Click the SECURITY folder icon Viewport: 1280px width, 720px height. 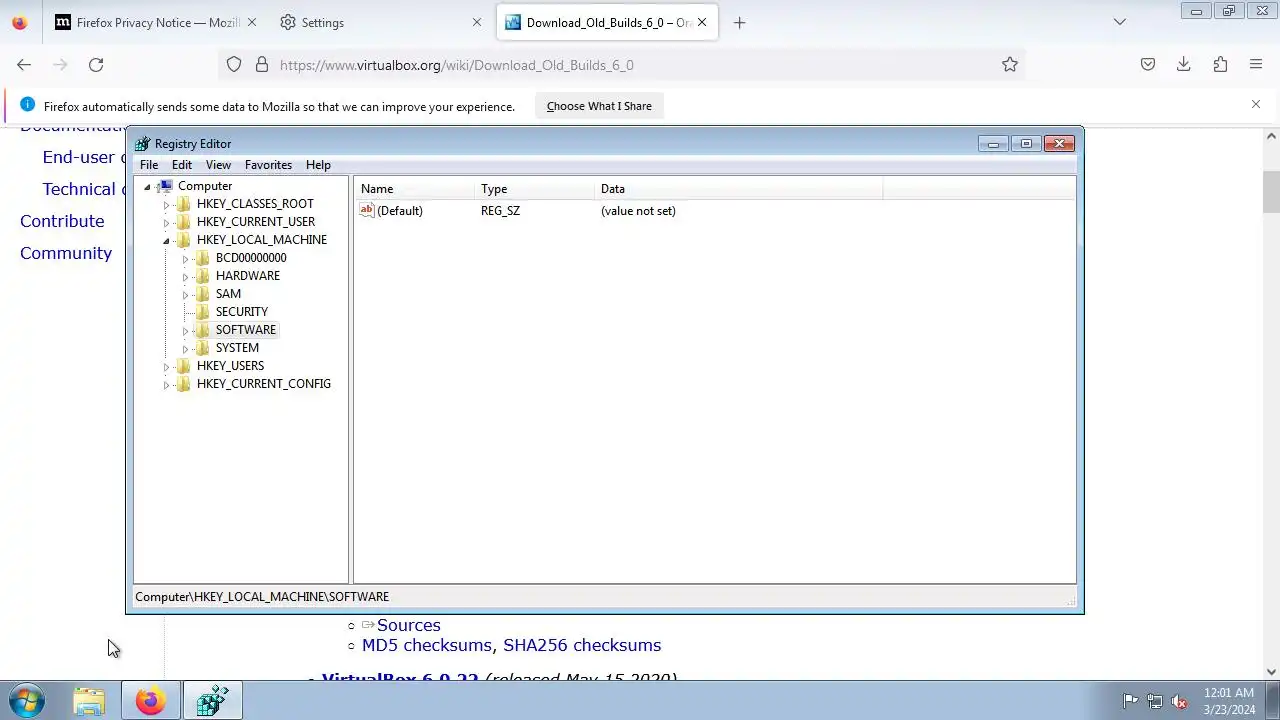click(203, 312)
